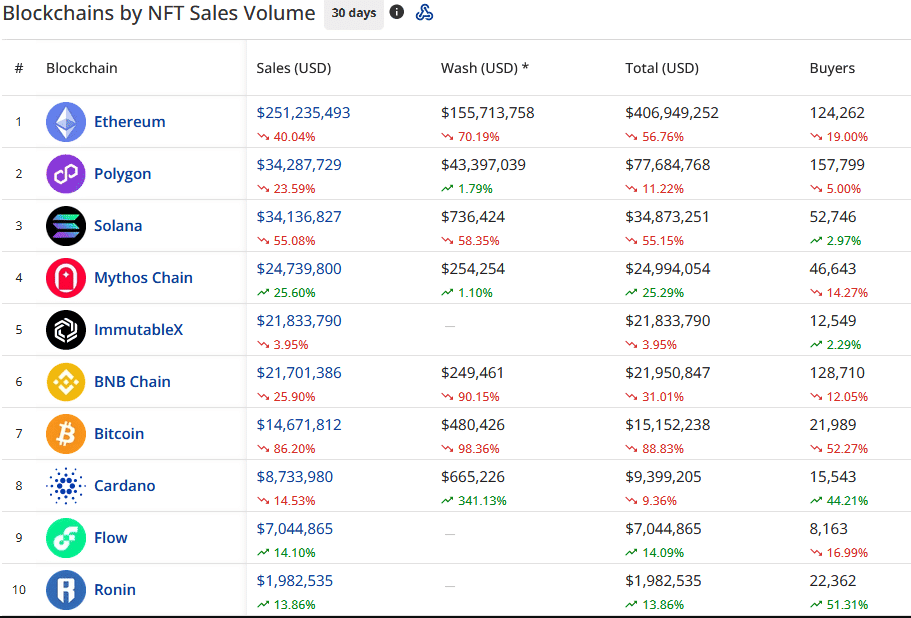The image size is (911, 618).
Task: Click Cardano sales value $8,733,980
Action: (x=295, y=477)
